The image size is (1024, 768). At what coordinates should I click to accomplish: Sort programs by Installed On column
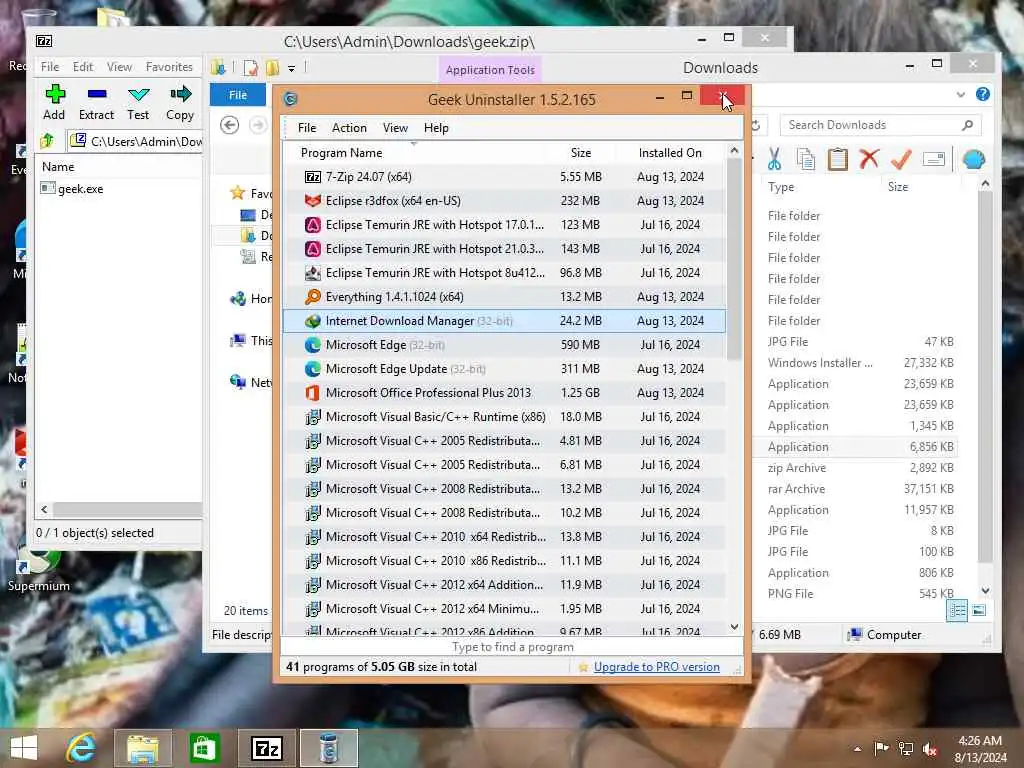click(670, 153)
